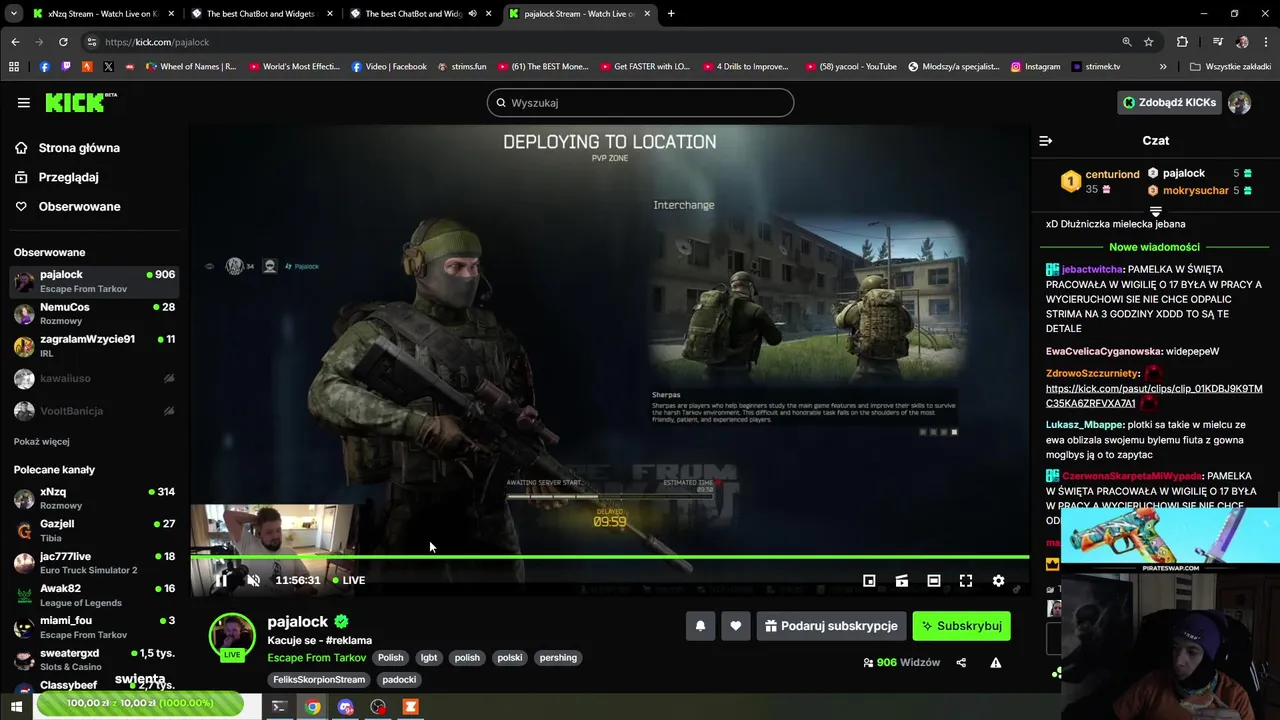Open Windows Start menu
1280x720 pixels.
tap(16, 706)
